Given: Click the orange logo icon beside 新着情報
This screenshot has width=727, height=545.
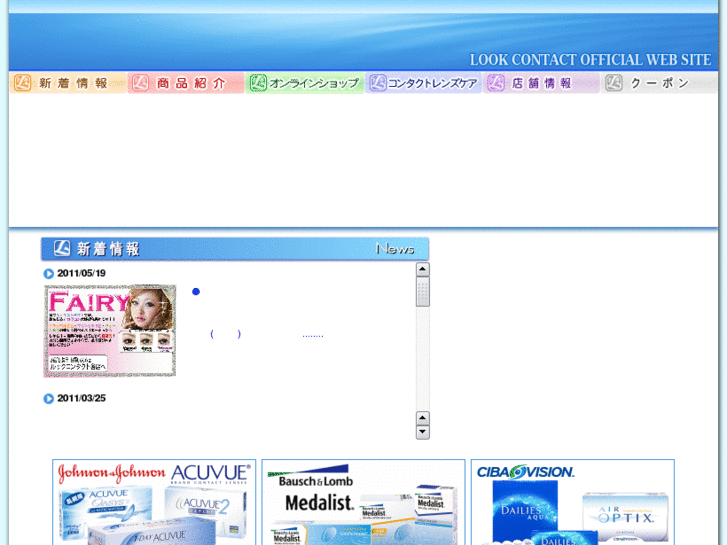Looking at the screenshot, I should pos(22,83).
